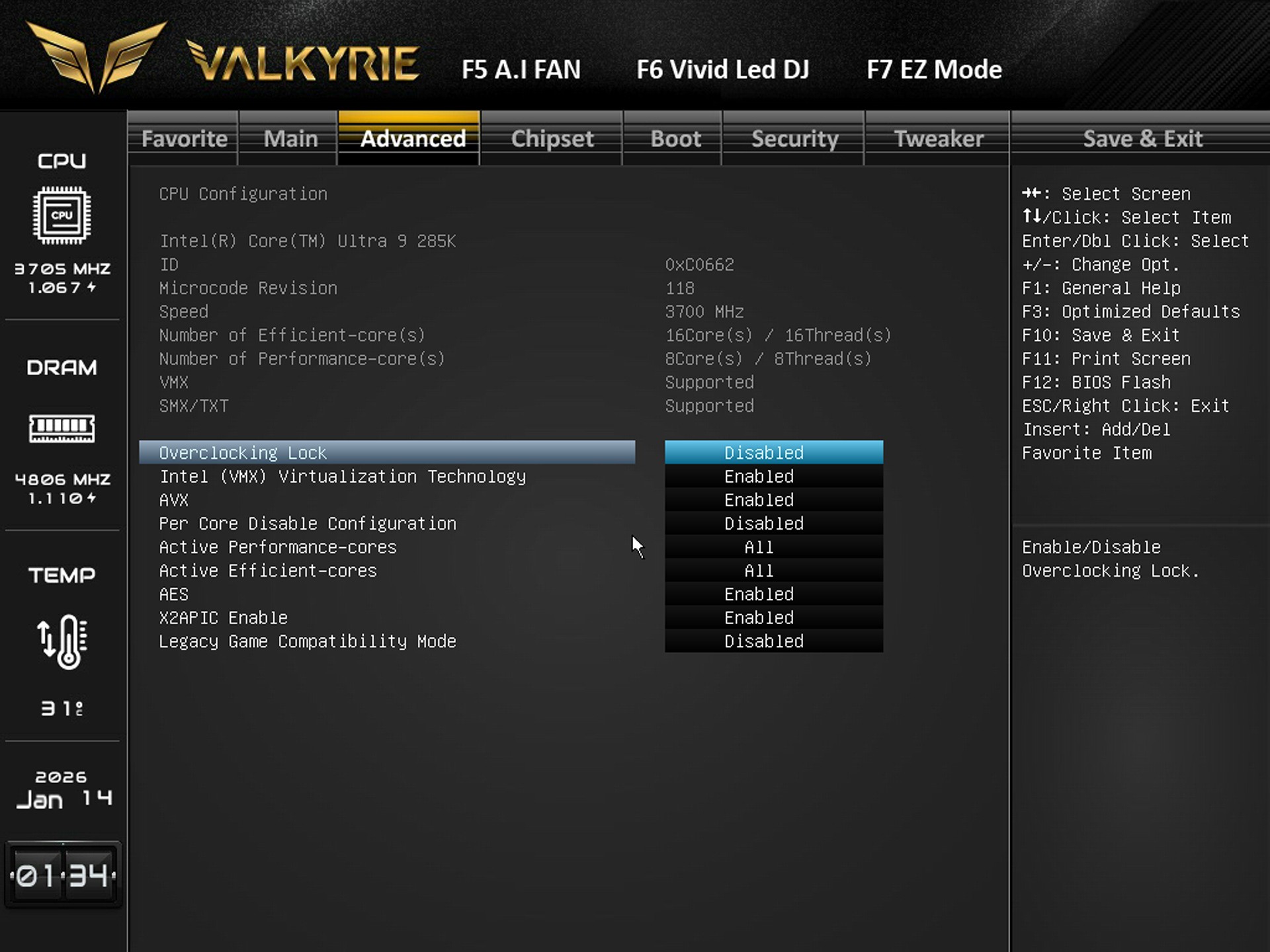Click the DRAM memory module icon
This screenshot has width=1270, height=952.
(62, 428)
